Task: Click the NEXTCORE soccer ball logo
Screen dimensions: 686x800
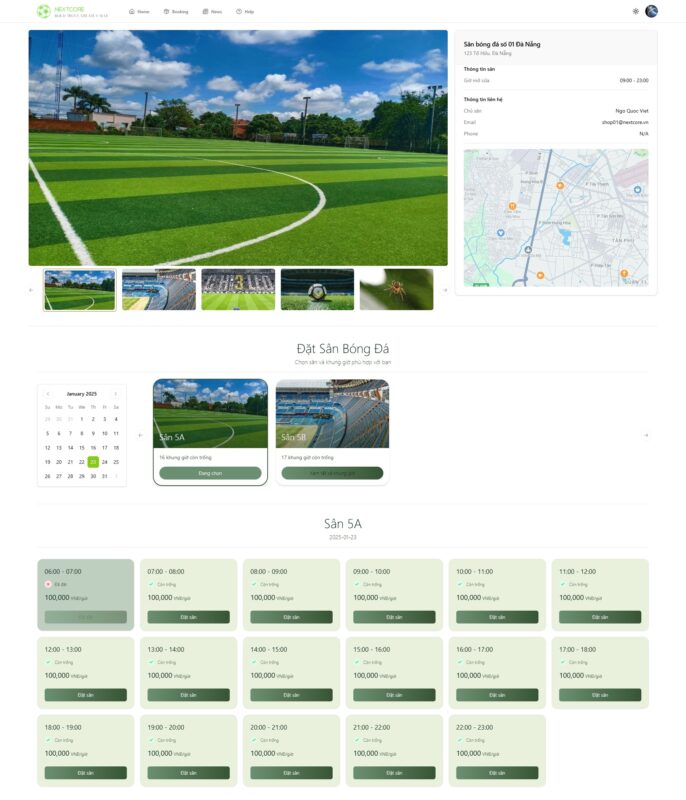Action: click(x=43, y=11)
